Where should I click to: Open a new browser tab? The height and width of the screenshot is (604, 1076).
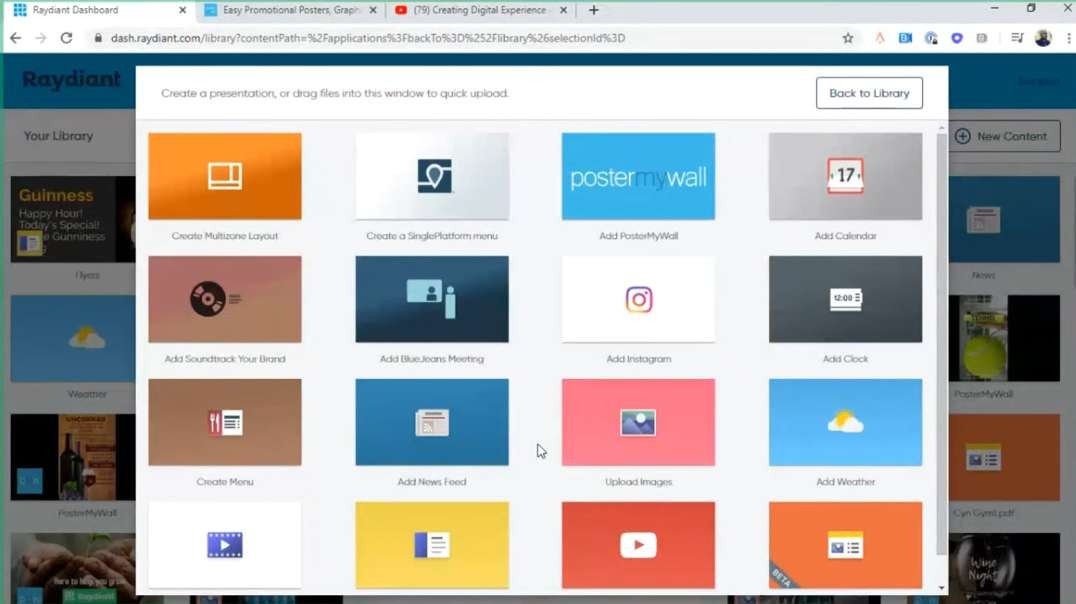pyautogui.click(x=593, y=10)
